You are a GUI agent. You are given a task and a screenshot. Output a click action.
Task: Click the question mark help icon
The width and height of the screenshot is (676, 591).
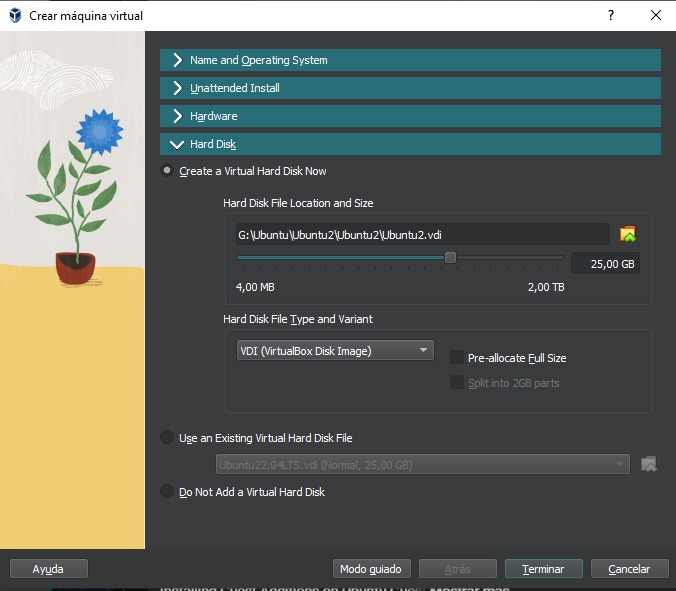pos(610,16)
